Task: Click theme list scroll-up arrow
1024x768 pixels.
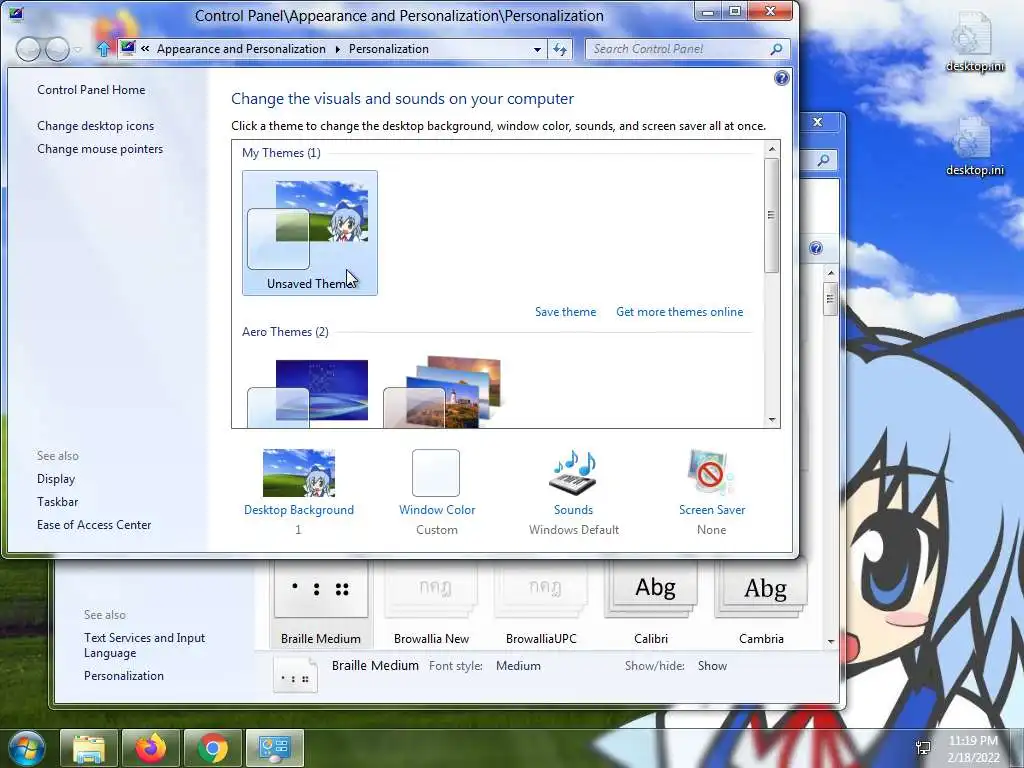Action: point(772,149)
